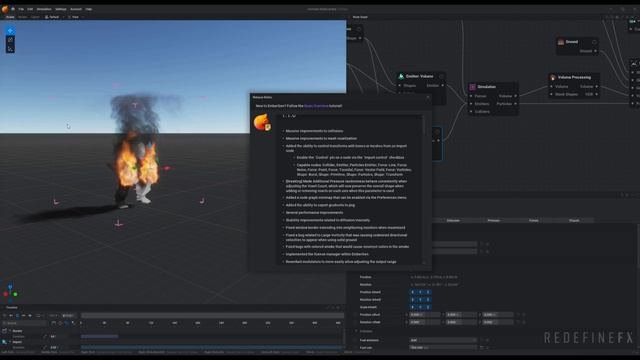
Task: Open the Help menu
Action: click(x=89, y=9)
